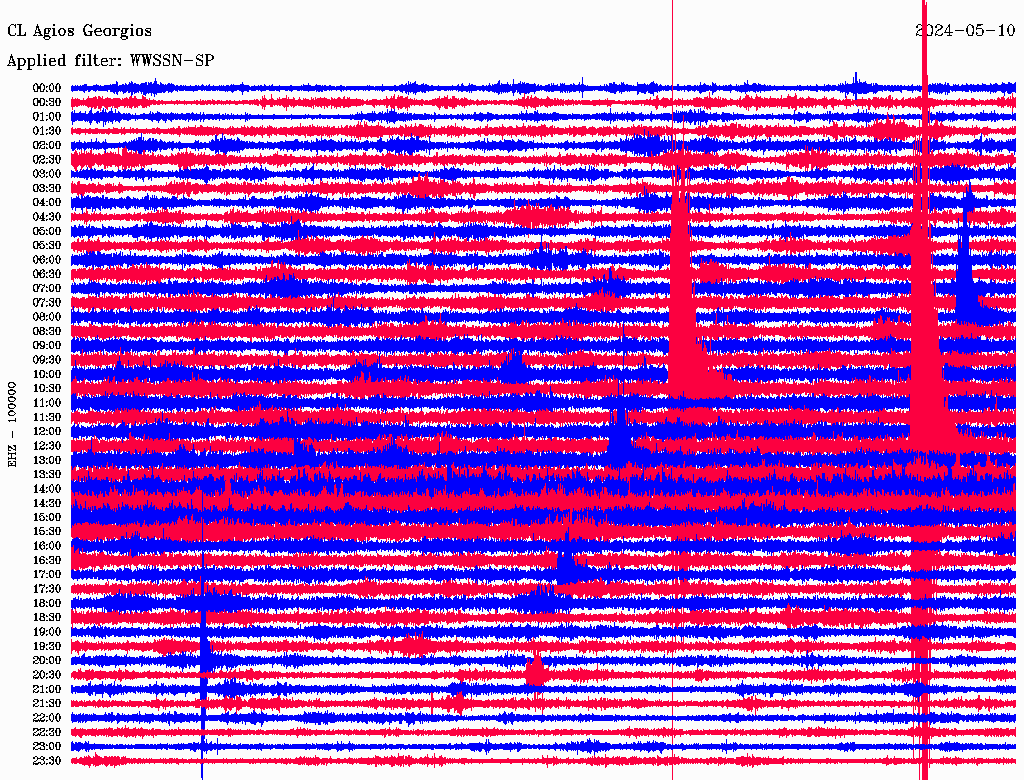Select the 11:00 time label

tap(47, 403)
